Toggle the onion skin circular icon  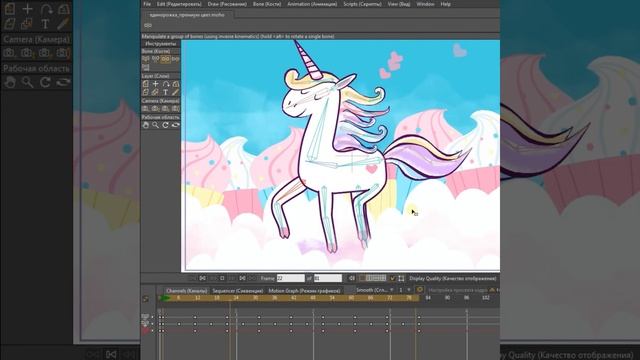click(419, 290)
